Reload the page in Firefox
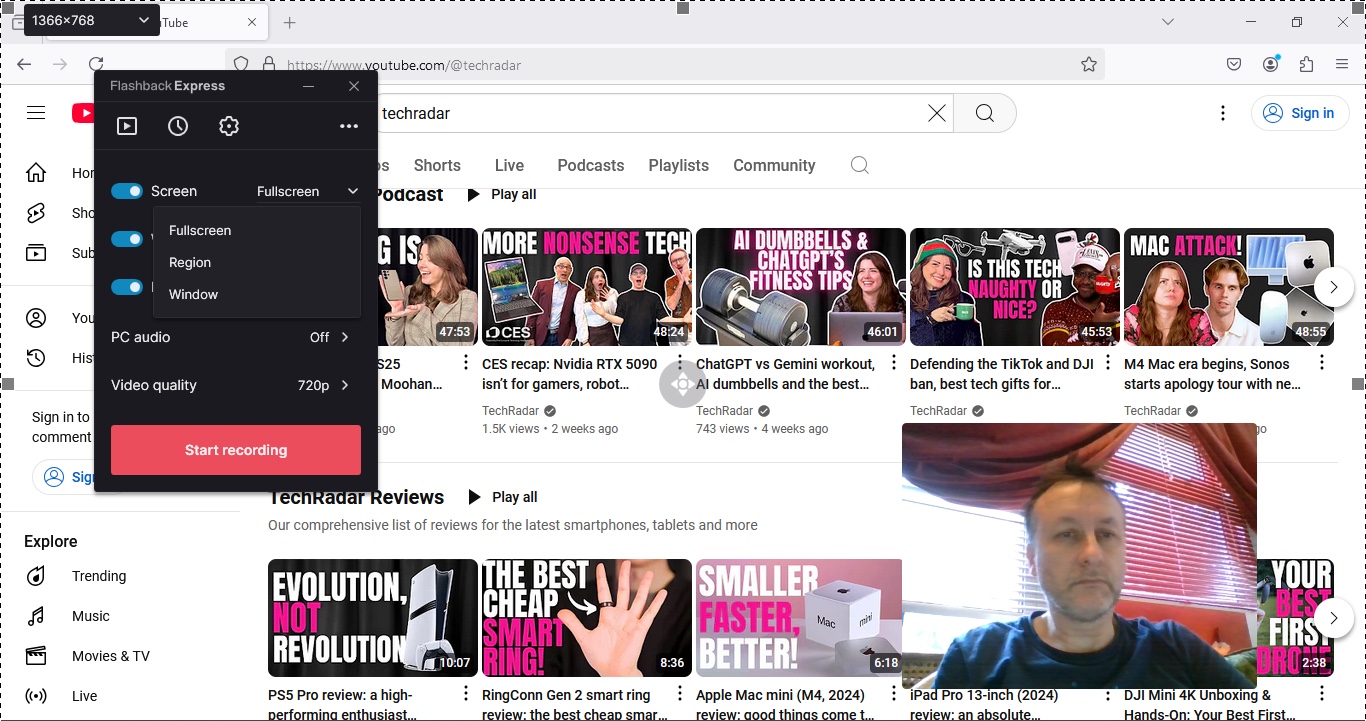This screenshot has height=721, width=1366. click(x=96, y=64)
